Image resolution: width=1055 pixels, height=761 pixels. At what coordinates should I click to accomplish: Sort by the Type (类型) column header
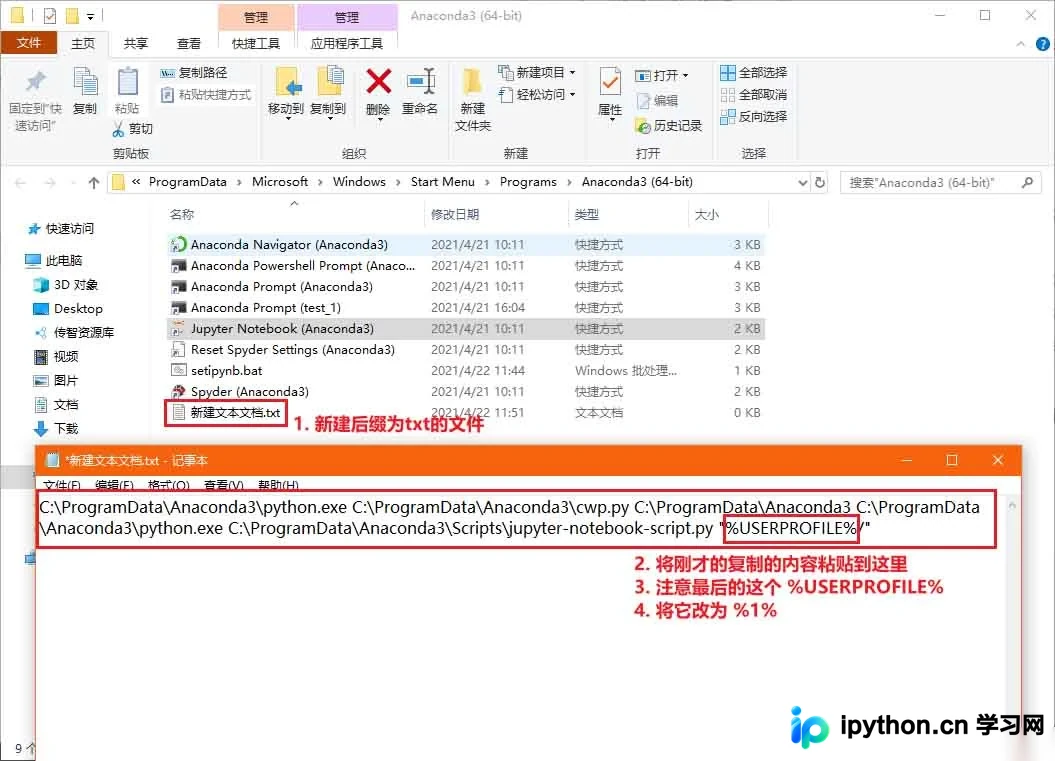[x=628, y=214]
